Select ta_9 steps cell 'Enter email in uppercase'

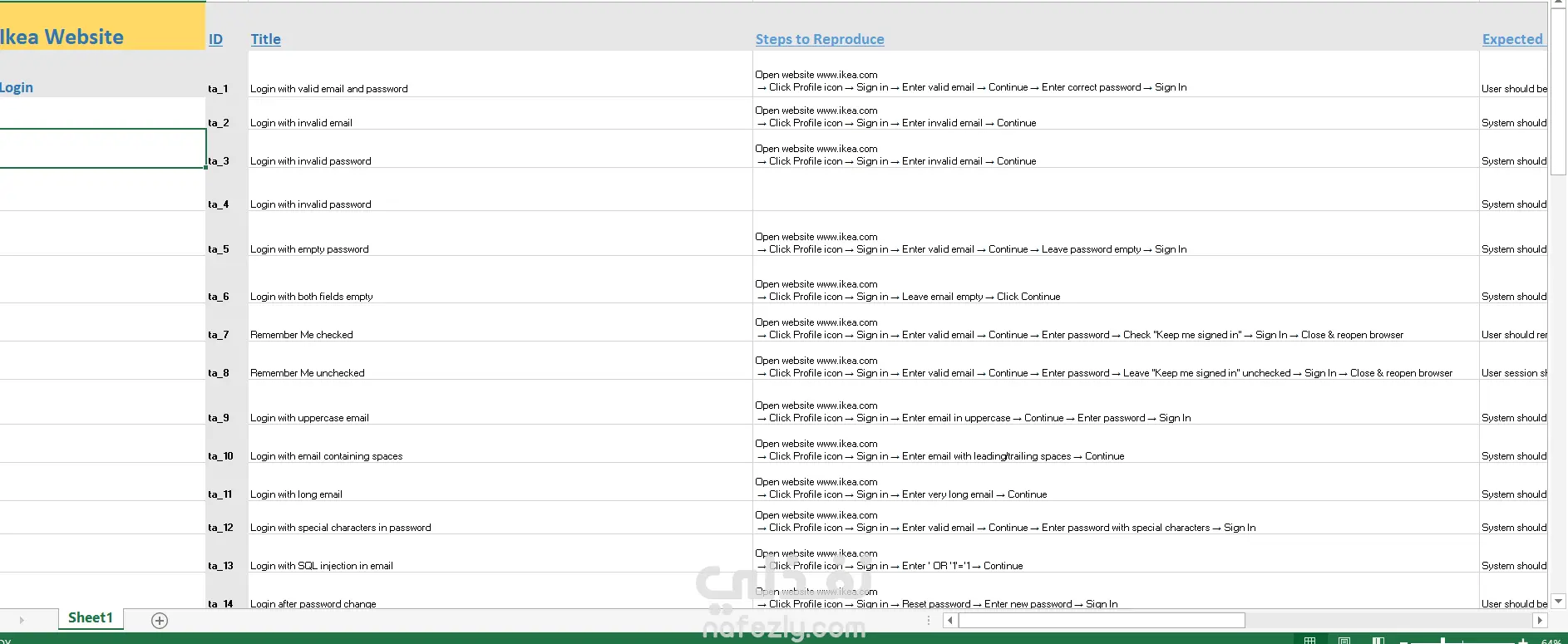[x=1116, y=402]
